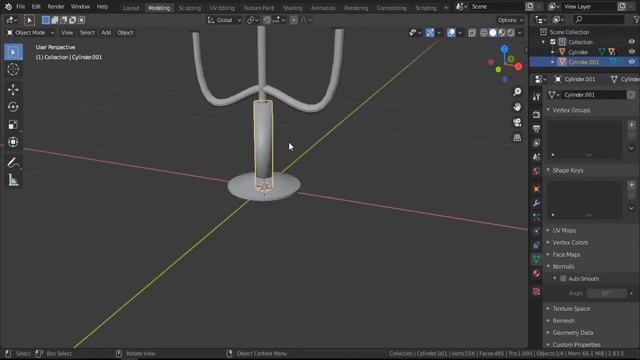
Task: Toggle visibility eye for Cylinder
Action: click(631, 52)
